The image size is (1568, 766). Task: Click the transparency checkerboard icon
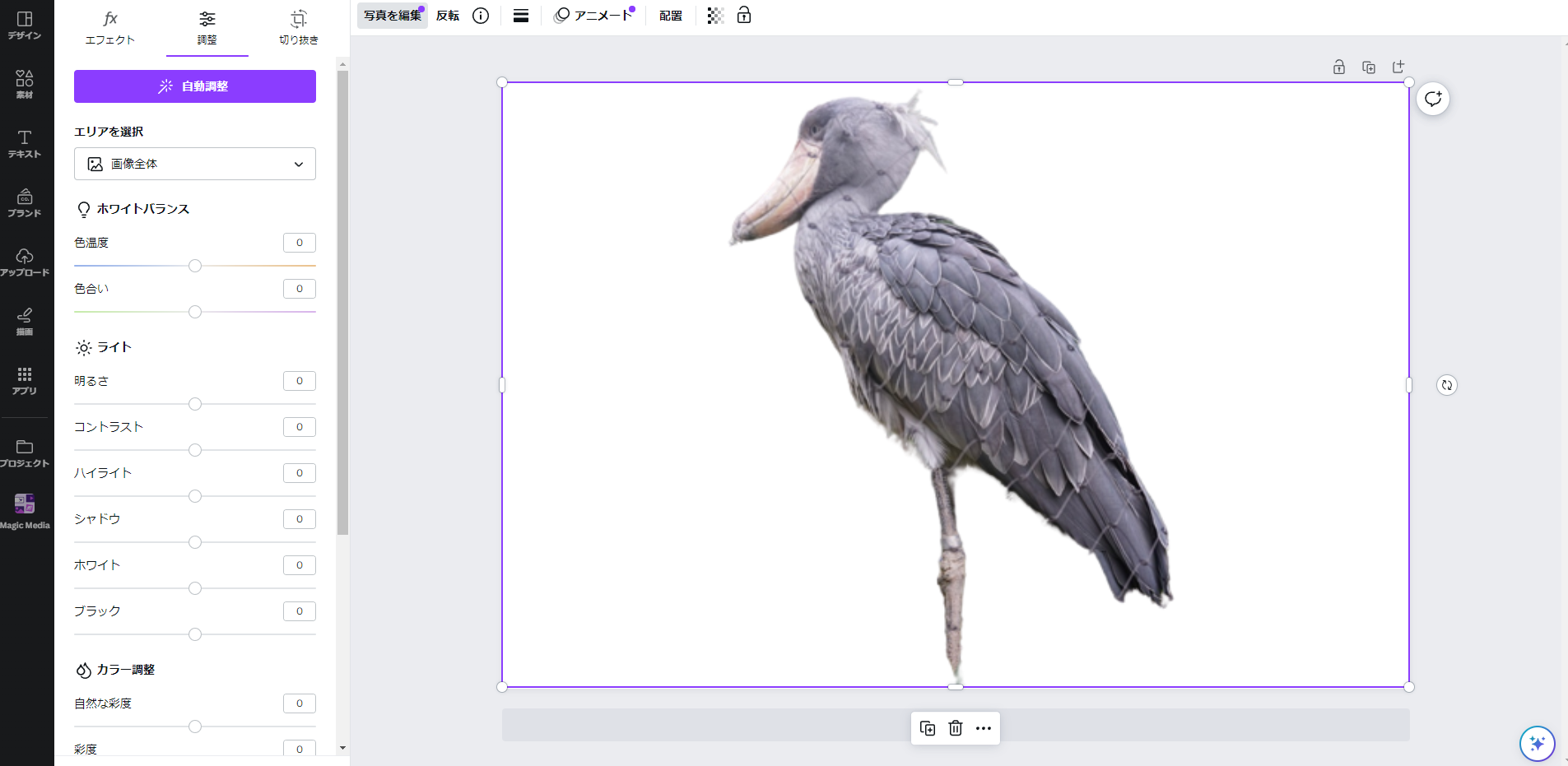click(x=715, y=16)
